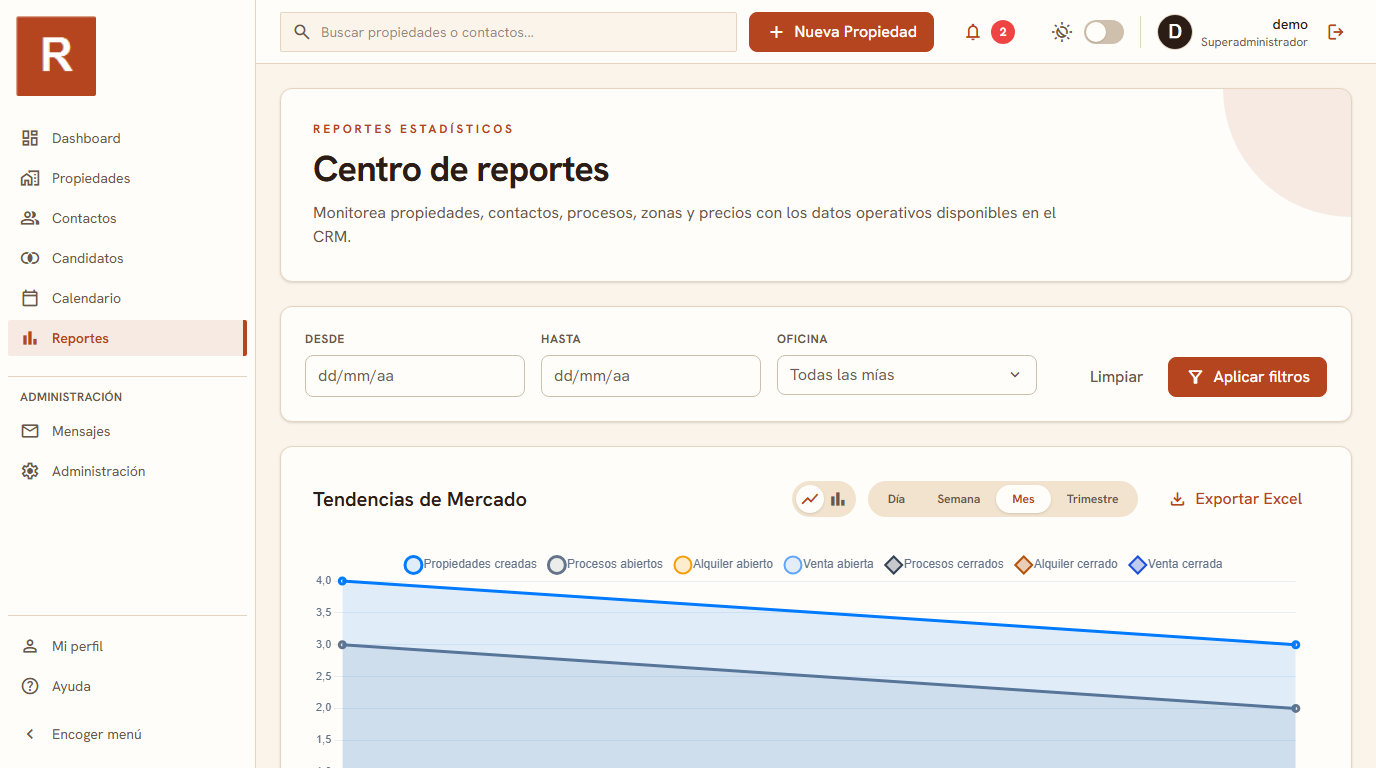Viewport: 1376px width, 768px height.
Task: Click the D user avatar
Action: (1175, 32)
